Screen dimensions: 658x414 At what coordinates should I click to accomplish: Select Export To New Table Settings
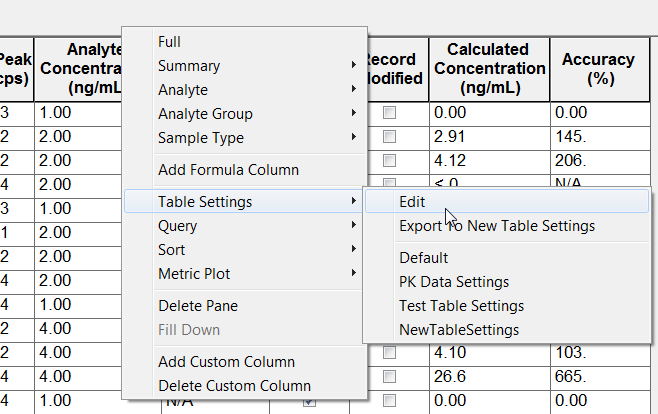[496, 226]
